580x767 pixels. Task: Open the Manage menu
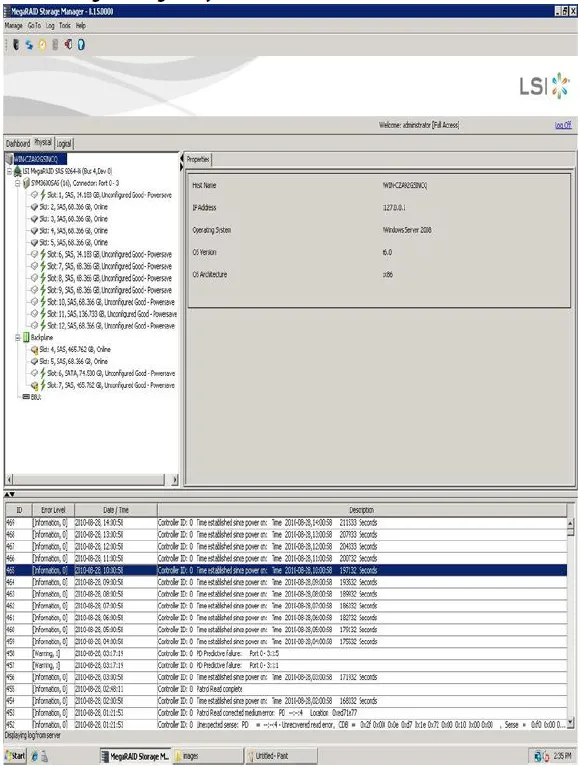coord(14,25)
